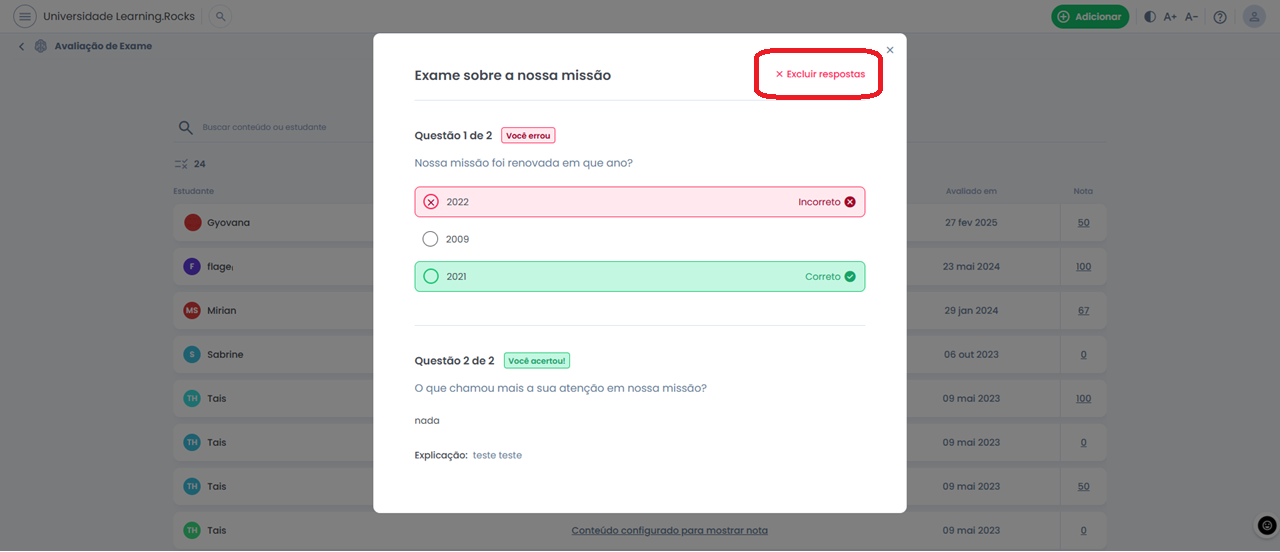
Task: Toggle the high contrast mode icon
Action: point(1149,17)
